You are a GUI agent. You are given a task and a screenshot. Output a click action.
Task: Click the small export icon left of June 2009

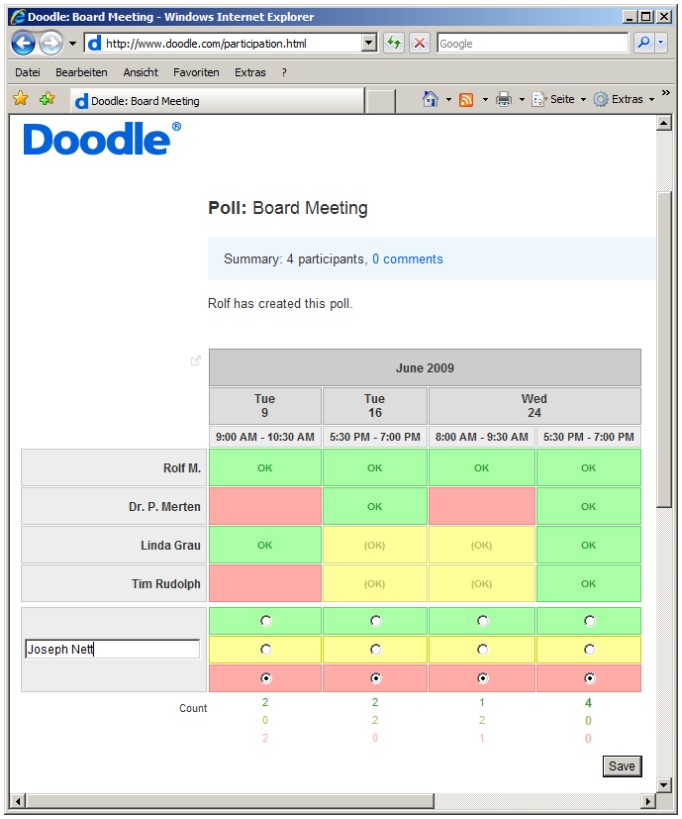[x=195, y=360]
